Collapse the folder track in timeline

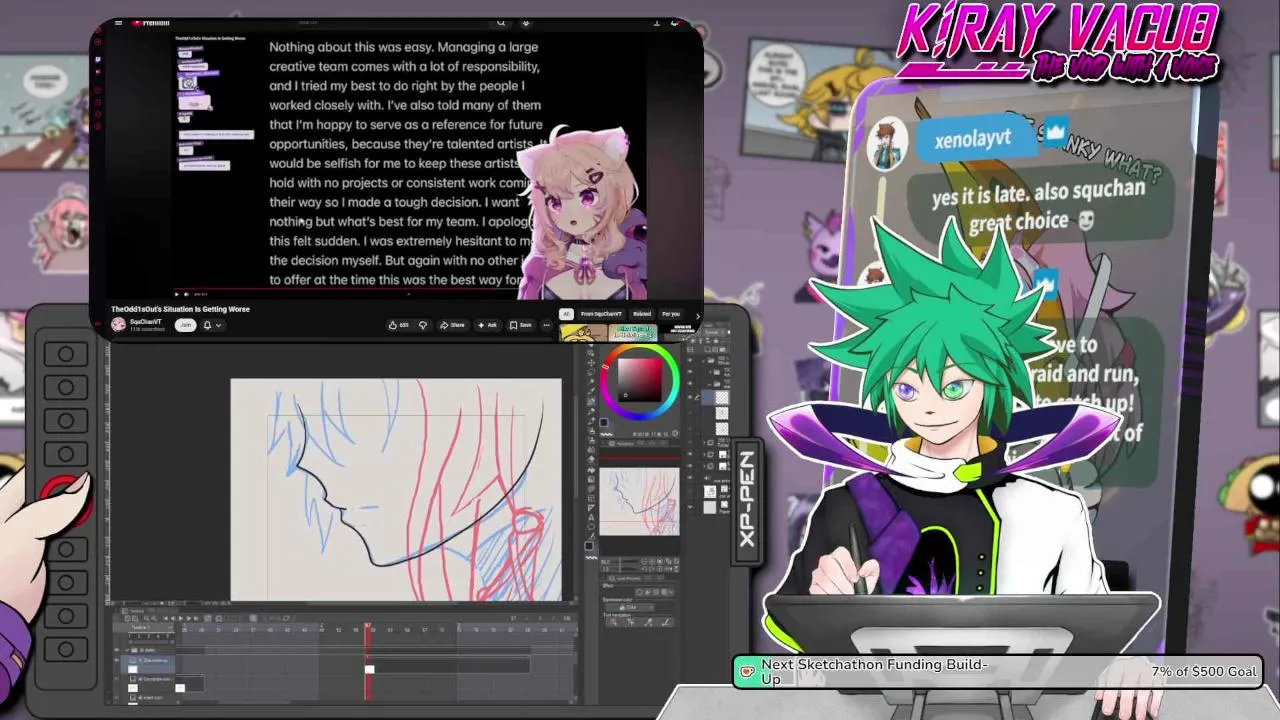[x=127, y=649]
